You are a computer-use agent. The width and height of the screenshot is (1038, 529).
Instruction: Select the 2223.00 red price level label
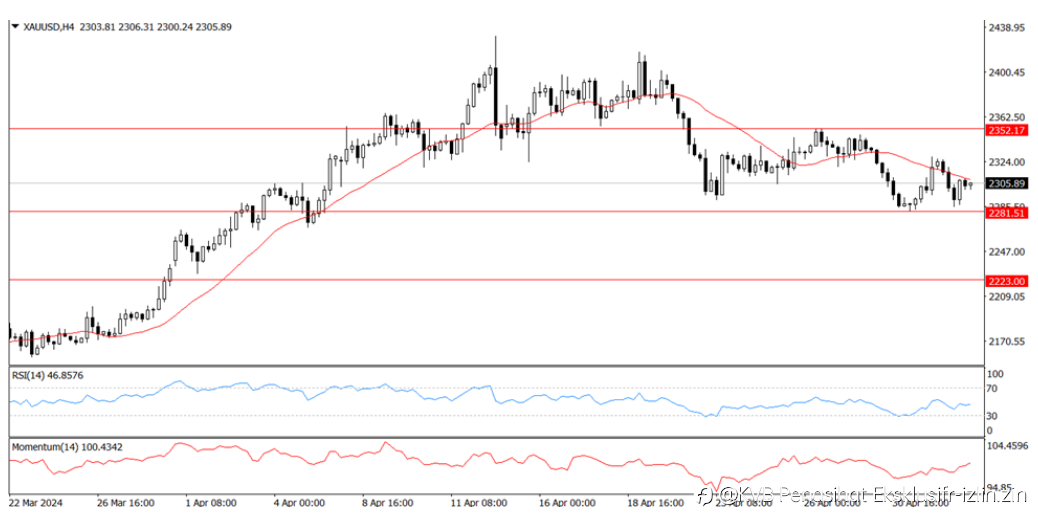[x=1007, y=281]
